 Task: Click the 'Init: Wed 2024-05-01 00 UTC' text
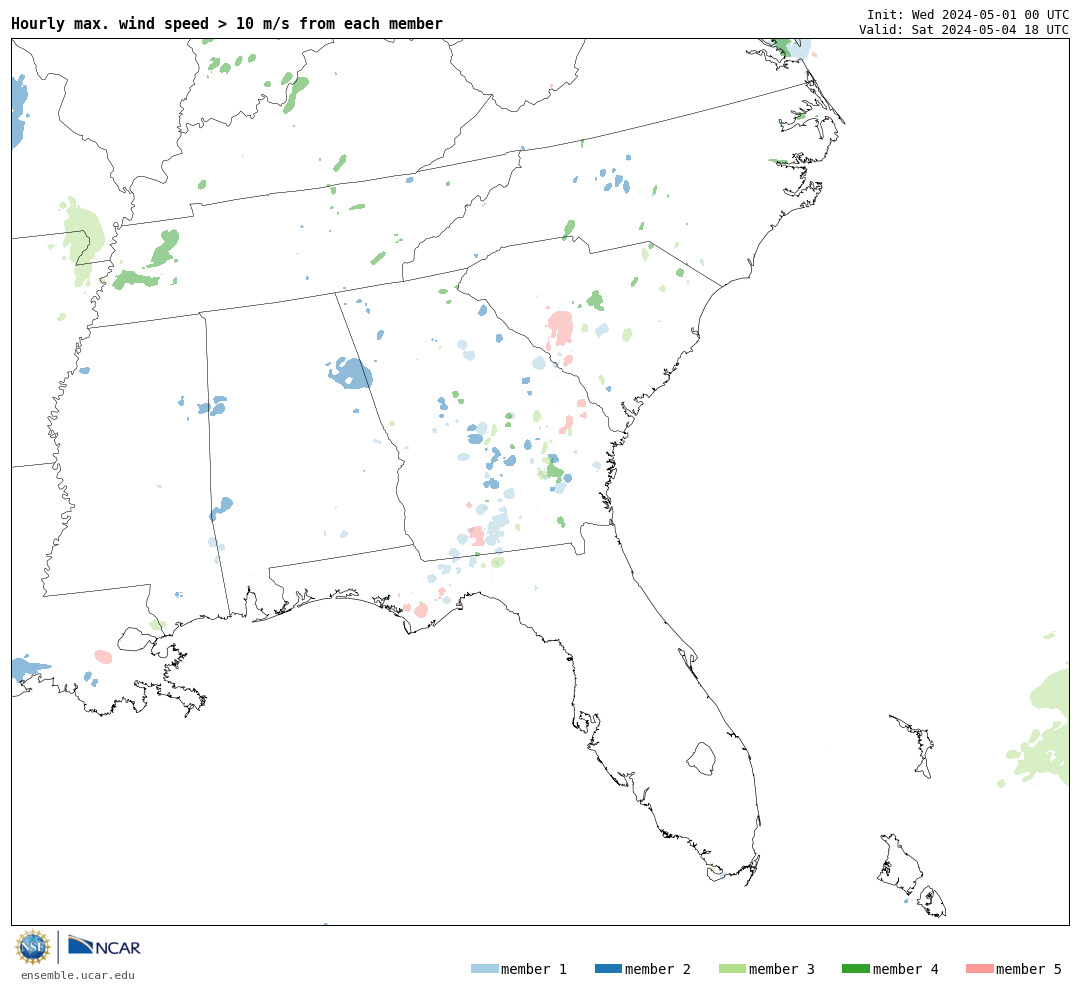pyautogui.click(x=968, y=14)
